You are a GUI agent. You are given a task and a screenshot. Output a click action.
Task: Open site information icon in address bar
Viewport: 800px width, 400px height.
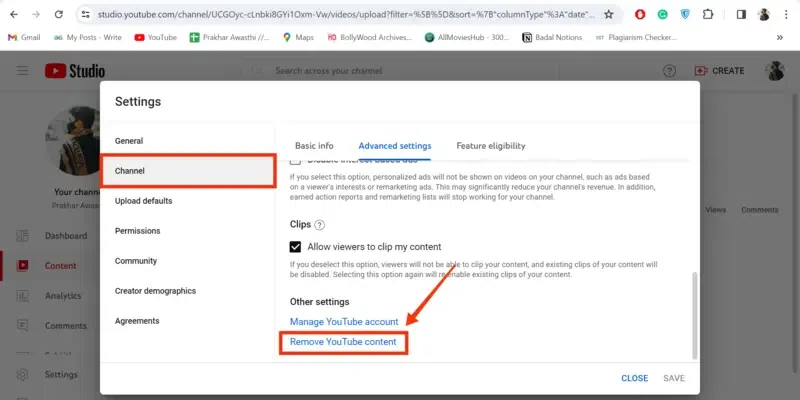[86, 15]
